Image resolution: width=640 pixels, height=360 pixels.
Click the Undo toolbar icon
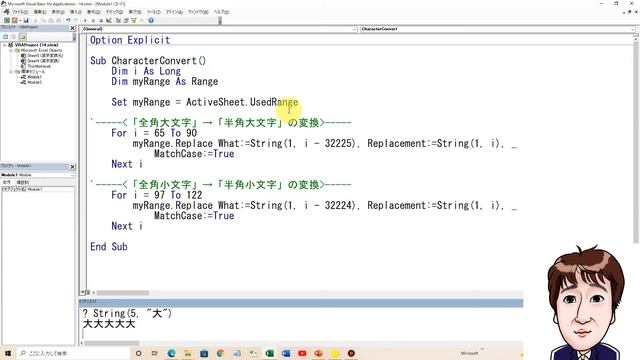(68, 20)
